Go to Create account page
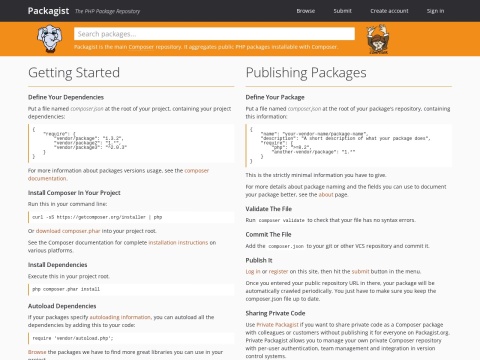This screenshot has width=480, height=360. pyautogui.click(x=389, y=11)
